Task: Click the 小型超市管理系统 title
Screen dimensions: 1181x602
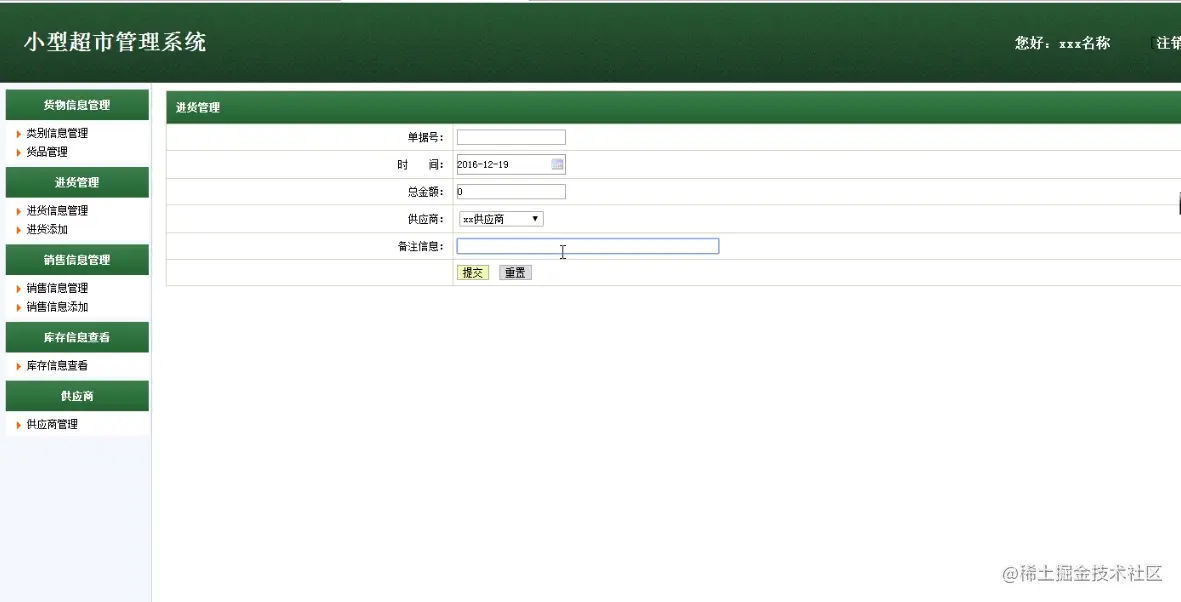Action: click(x=114, y=42)
